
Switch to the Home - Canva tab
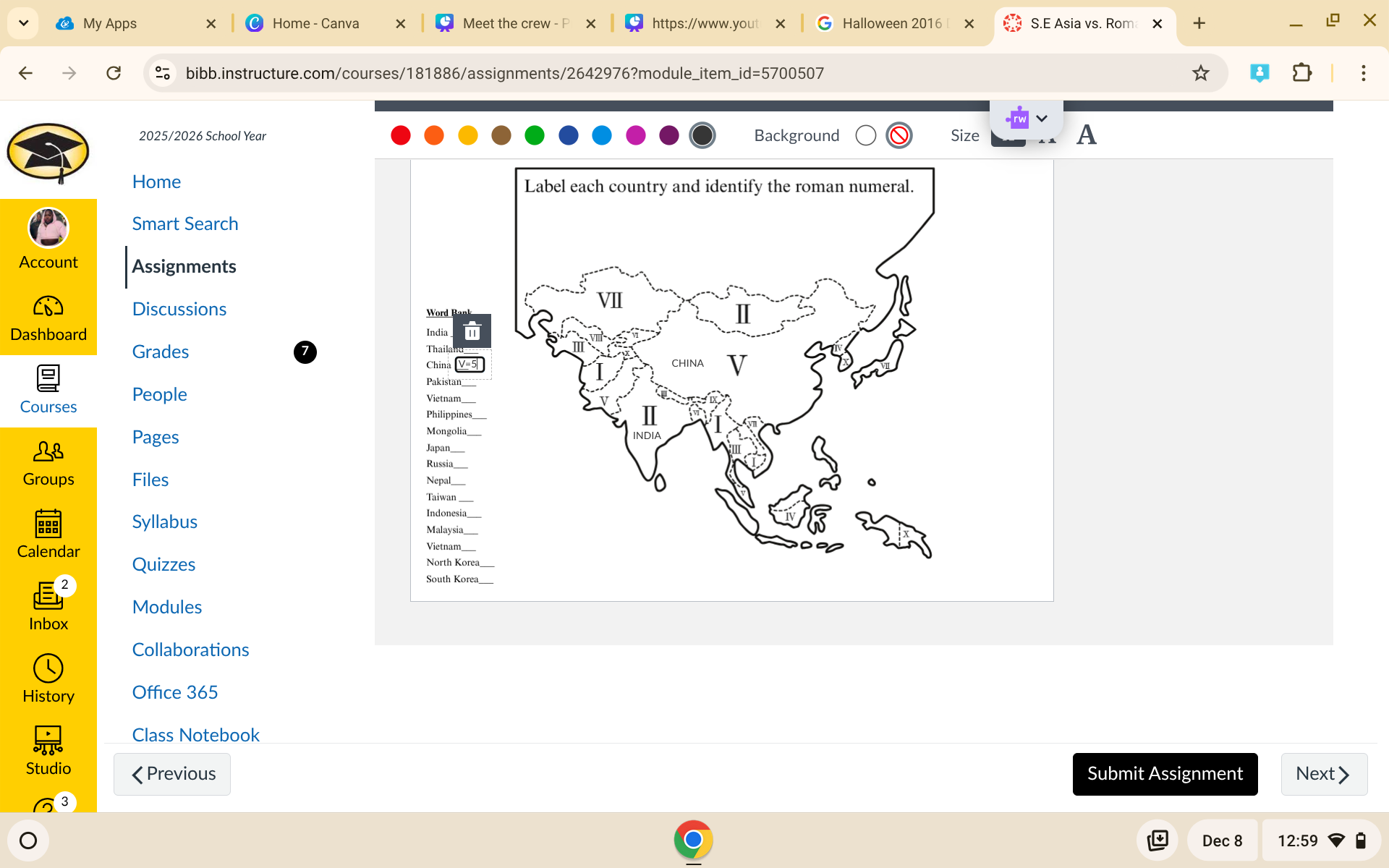click(x=316, y=23)
